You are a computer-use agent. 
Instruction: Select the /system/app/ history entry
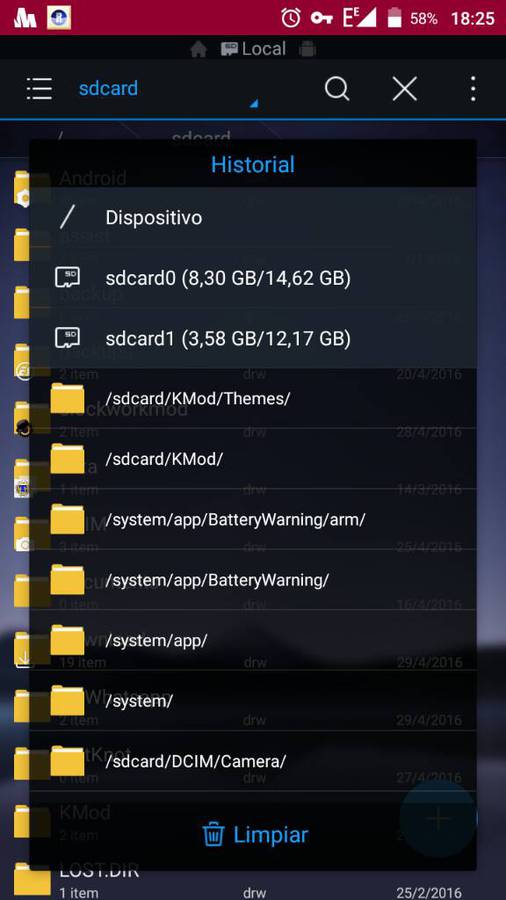pos(253,641)
